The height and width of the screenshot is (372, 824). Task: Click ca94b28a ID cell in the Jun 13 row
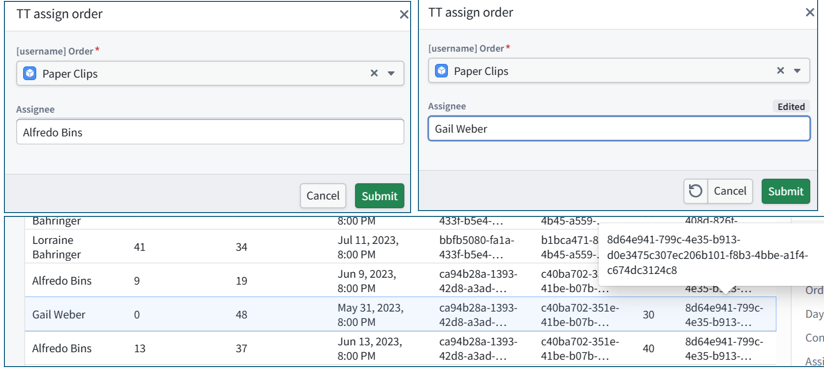coord(478,349)
